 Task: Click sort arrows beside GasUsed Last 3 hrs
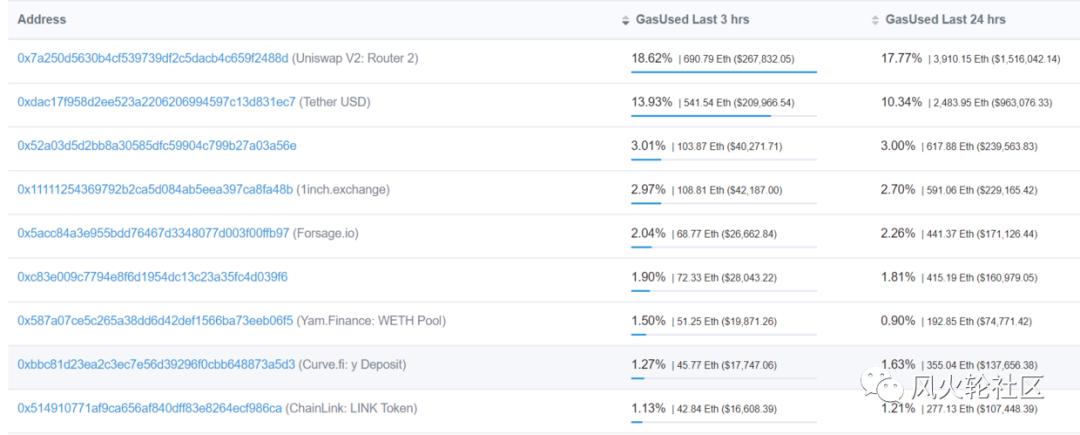(626, 20)
